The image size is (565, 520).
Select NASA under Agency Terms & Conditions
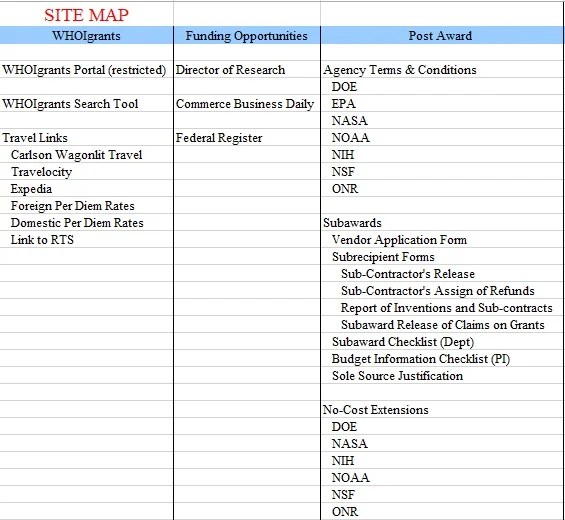tap(350, 121)
